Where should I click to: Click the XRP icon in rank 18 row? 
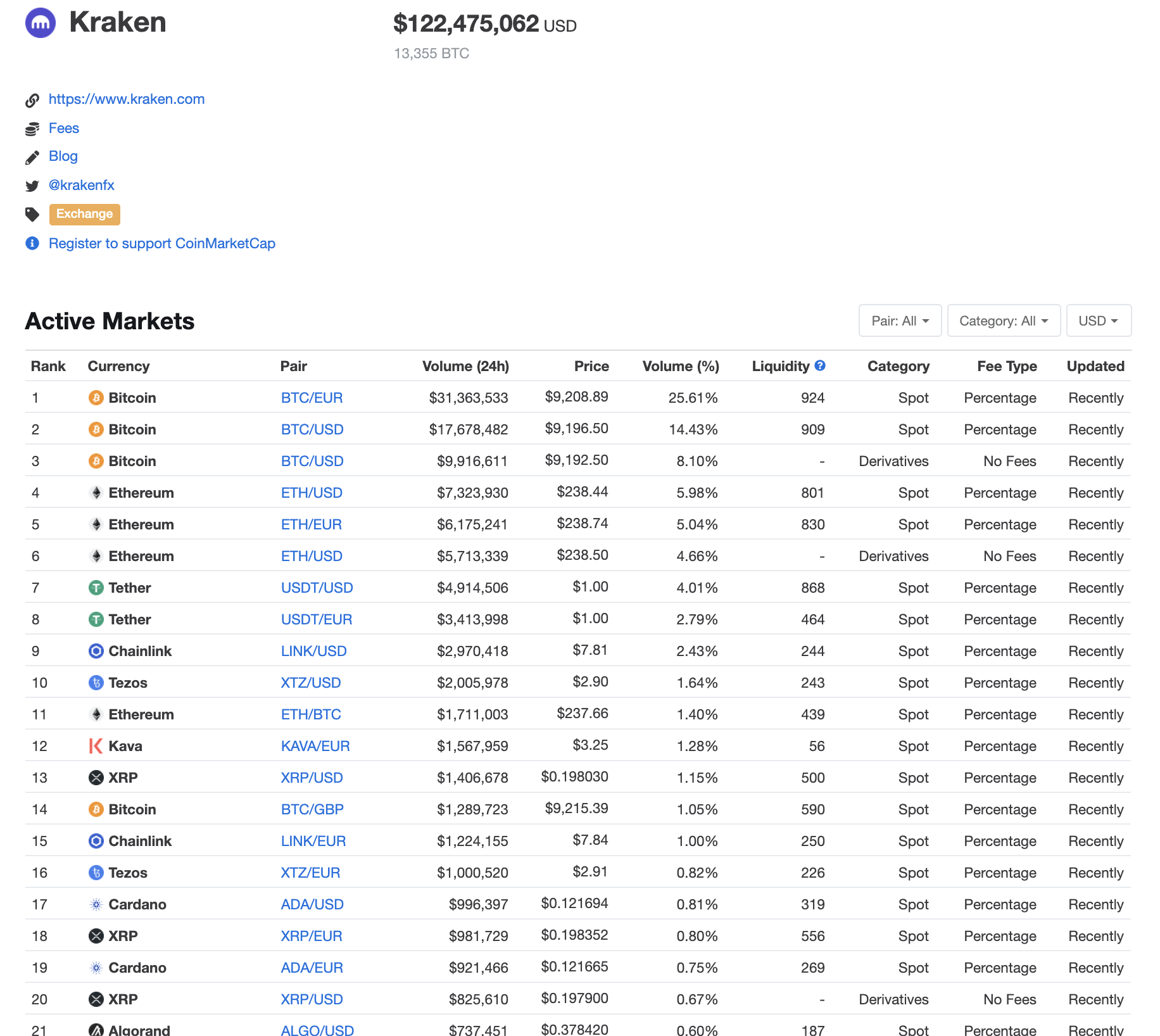pyautogui.click(x=96, y=936)
